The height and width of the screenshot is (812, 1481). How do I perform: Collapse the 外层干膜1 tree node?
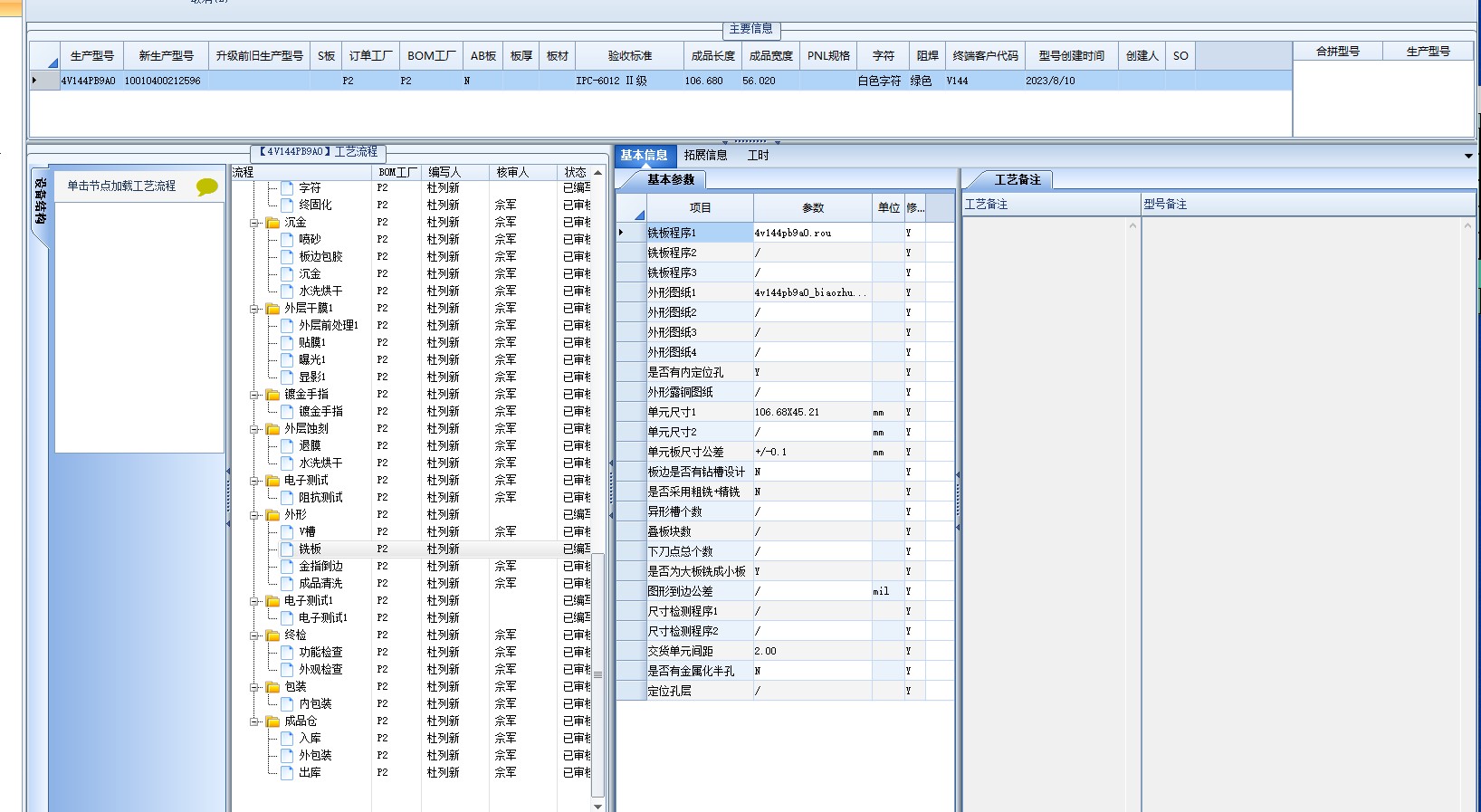255,309
